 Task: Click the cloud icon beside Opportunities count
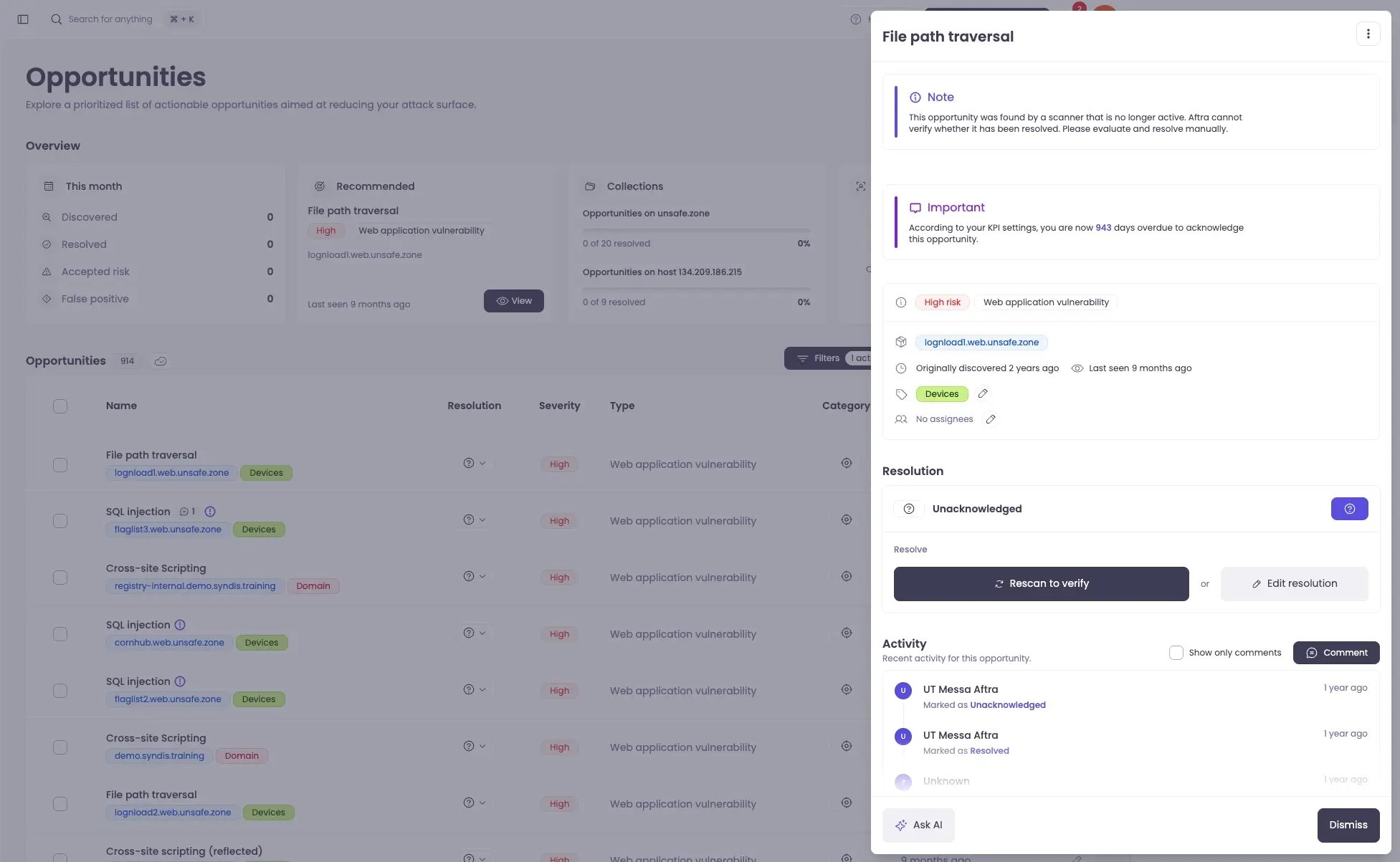(161, 361)
